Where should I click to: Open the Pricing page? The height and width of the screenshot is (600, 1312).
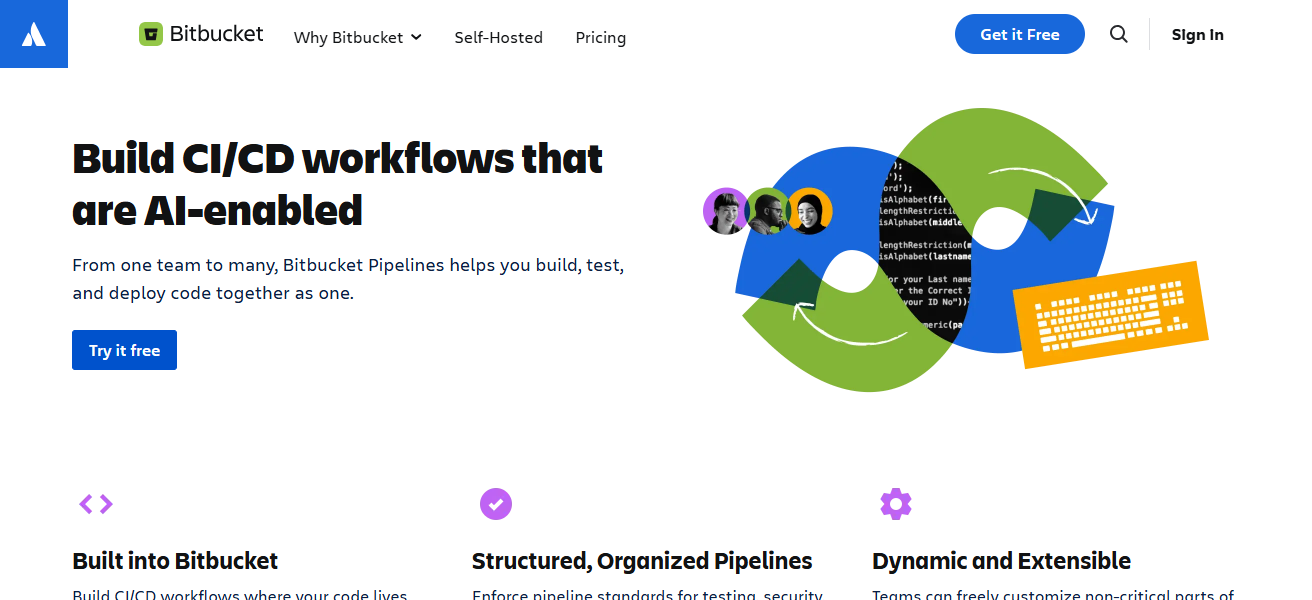click(x=600, y=37)
